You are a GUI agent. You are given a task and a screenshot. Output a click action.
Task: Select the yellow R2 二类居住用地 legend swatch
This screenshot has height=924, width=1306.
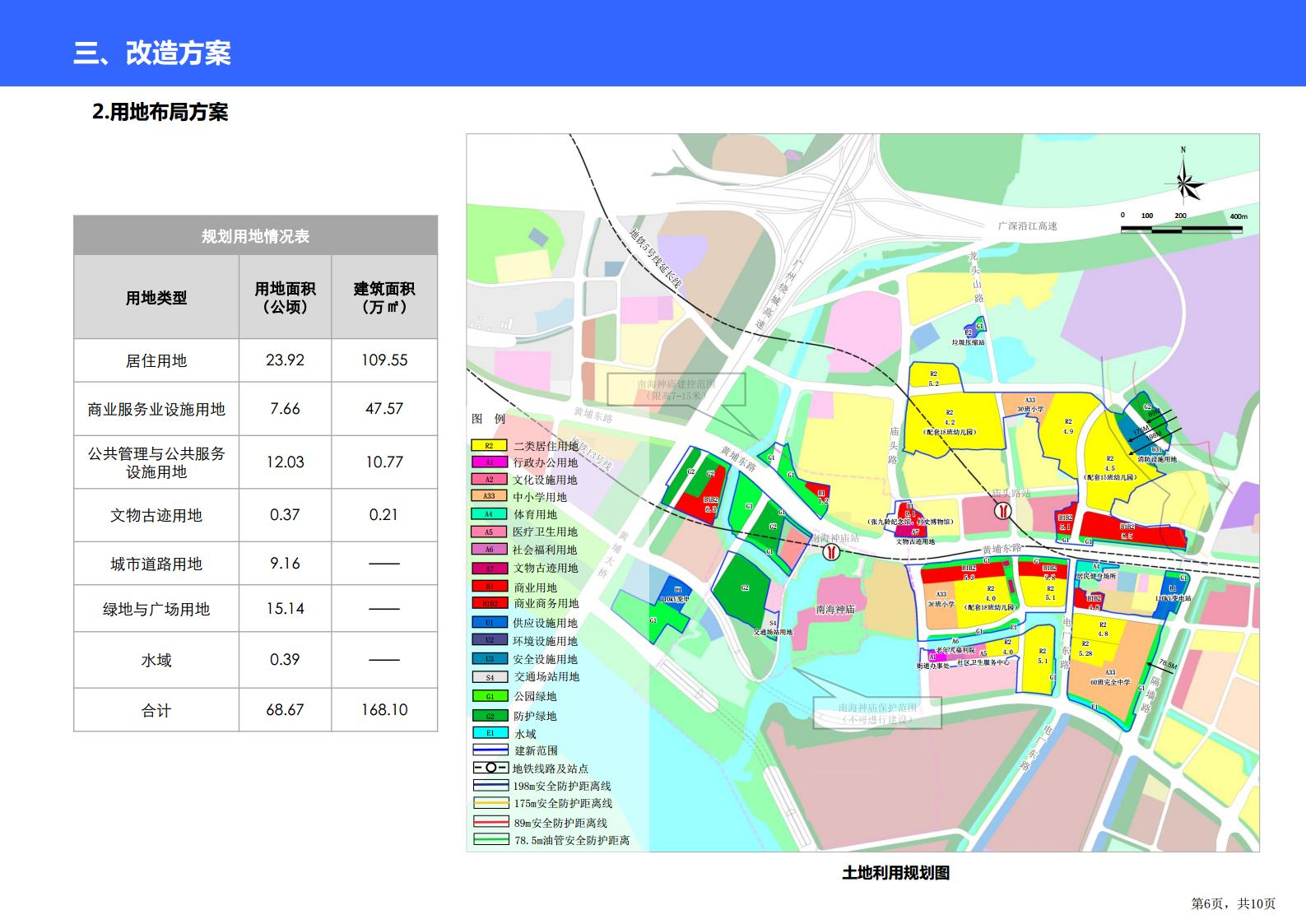[x=489, y=446]
